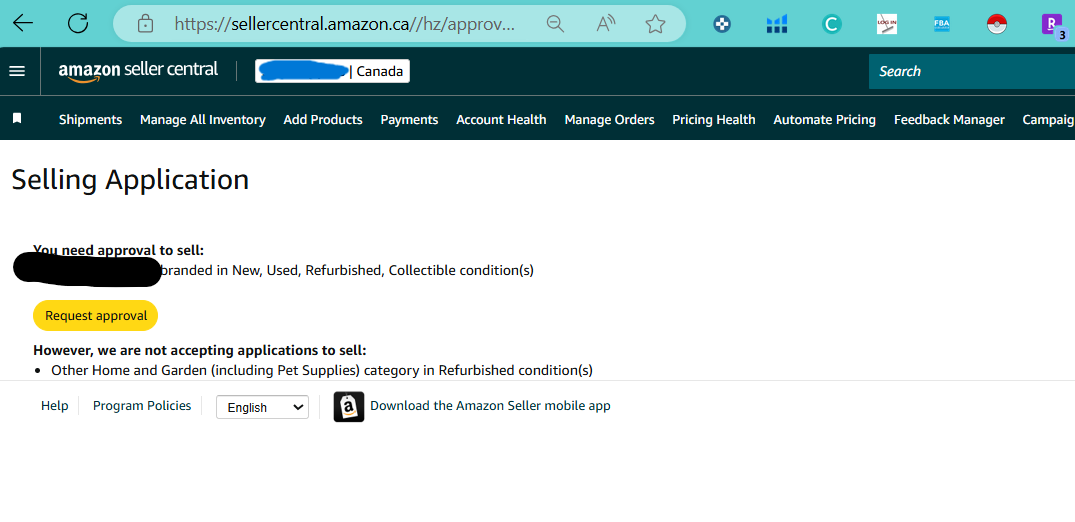Click the Request approval button
This screenshot has width=1075, height=522.
click(x=96, y=316)
